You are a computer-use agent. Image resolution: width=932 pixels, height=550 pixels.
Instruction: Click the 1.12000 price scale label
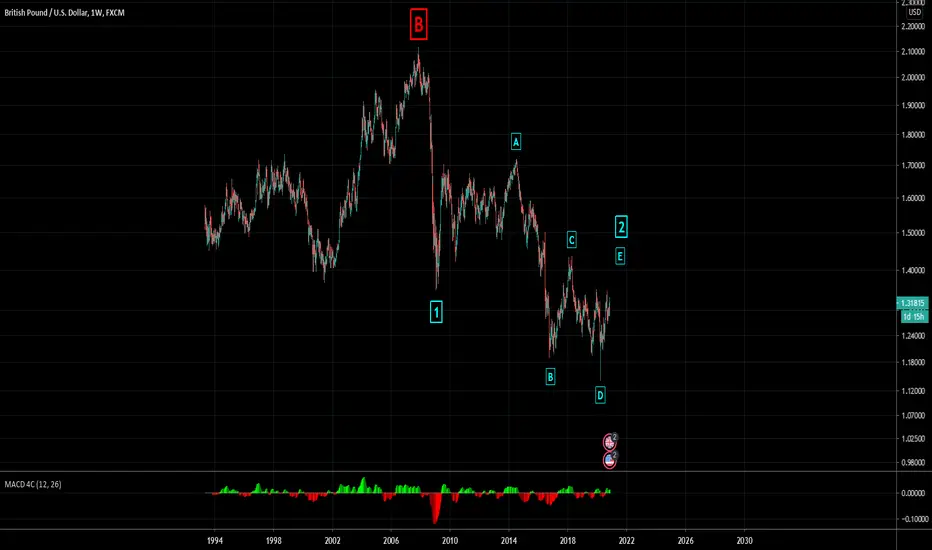[913, 391]
